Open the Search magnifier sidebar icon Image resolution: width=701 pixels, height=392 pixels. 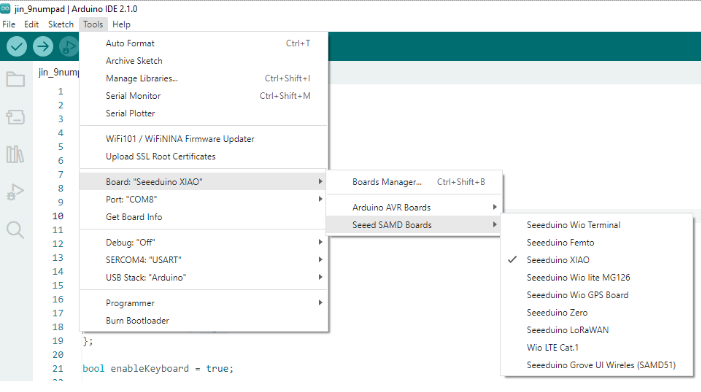(x=16, y=230)
